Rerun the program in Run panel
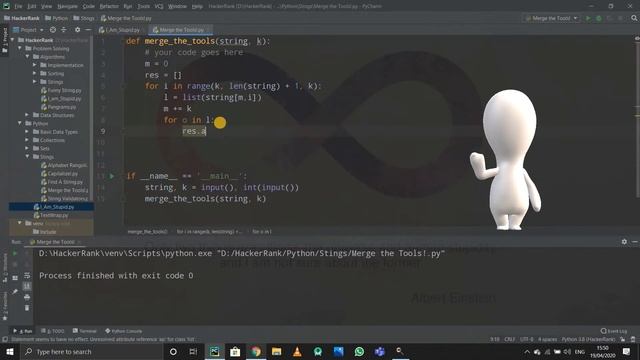640x360 pixels. coord(15,253)
